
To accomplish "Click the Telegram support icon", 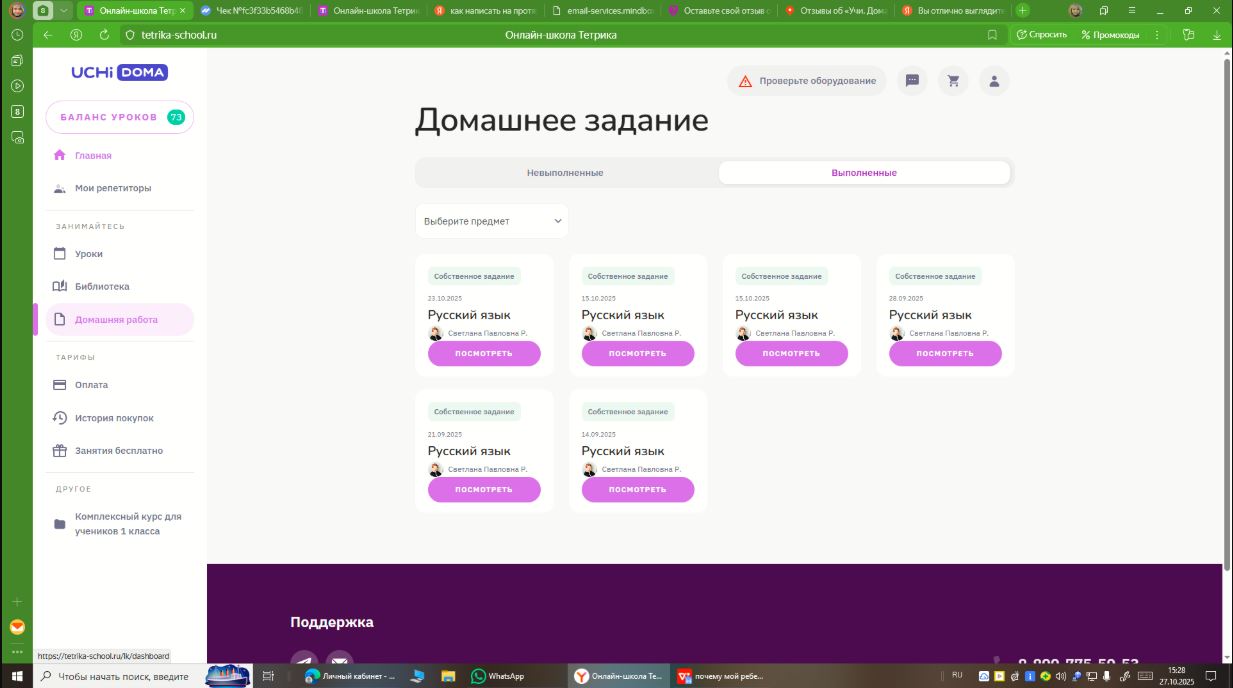I will click(x=304, y=662).
